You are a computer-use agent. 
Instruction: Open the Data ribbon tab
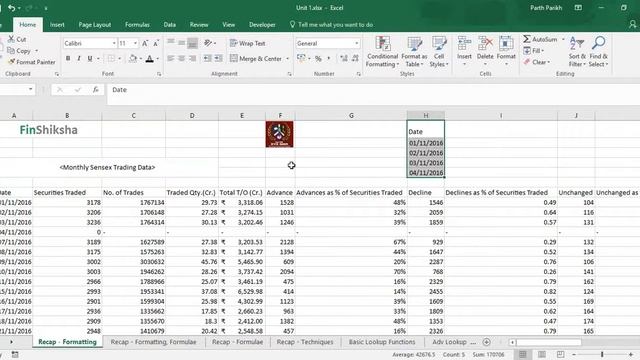tap(169, 24)
